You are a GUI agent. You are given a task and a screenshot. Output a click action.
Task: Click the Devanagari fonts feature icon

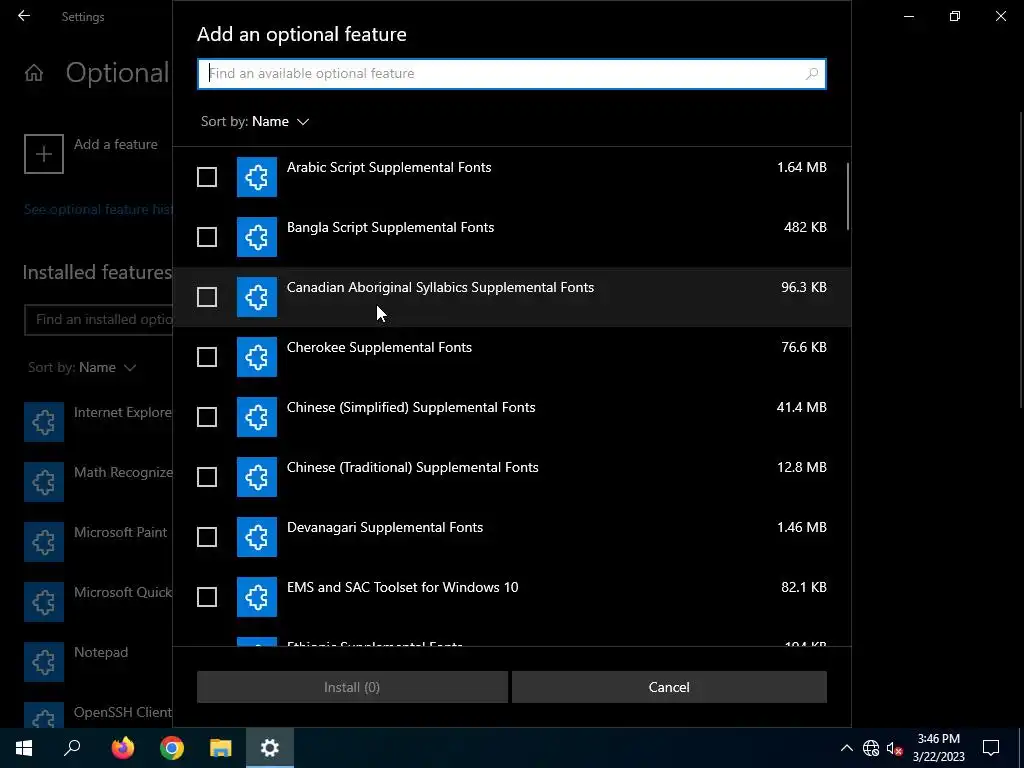(x=257, y=537)
